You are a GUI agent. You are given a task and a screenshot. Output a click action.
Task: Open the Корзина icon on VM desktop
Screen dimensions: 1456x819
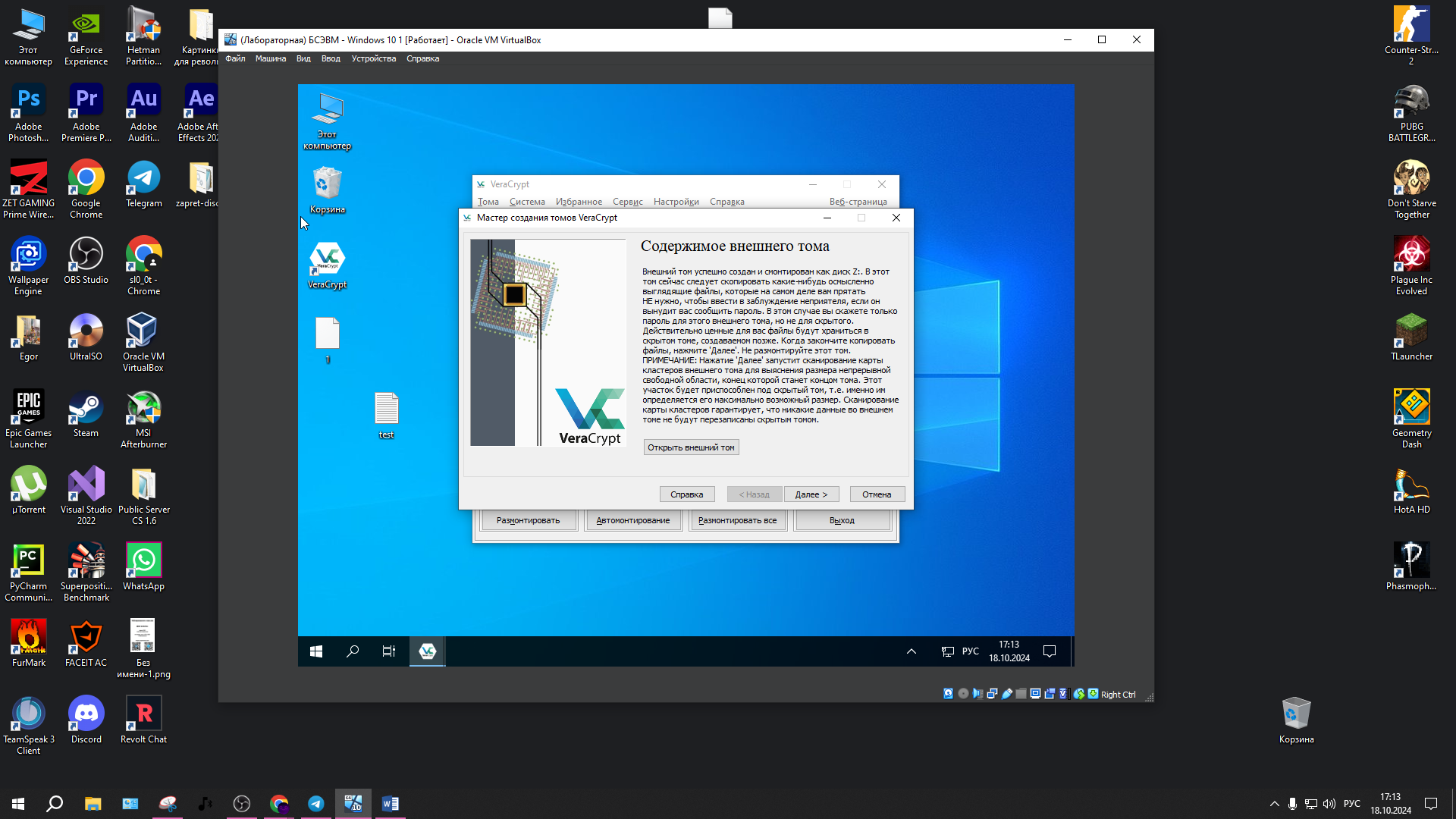pos(328,190)
